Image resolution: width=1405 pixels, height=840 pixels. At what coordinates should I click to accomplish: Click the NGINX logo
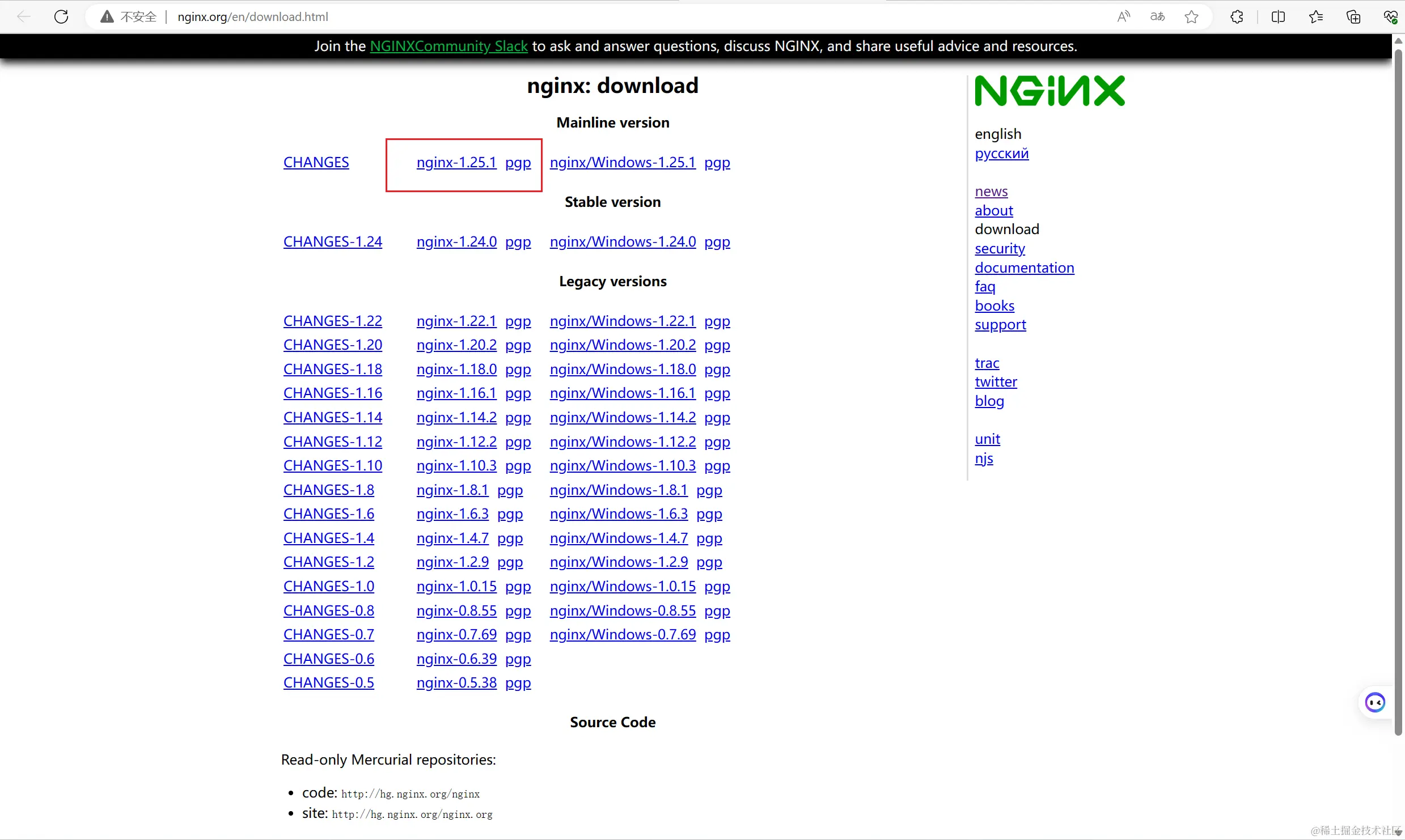(x=1049, y=91)
